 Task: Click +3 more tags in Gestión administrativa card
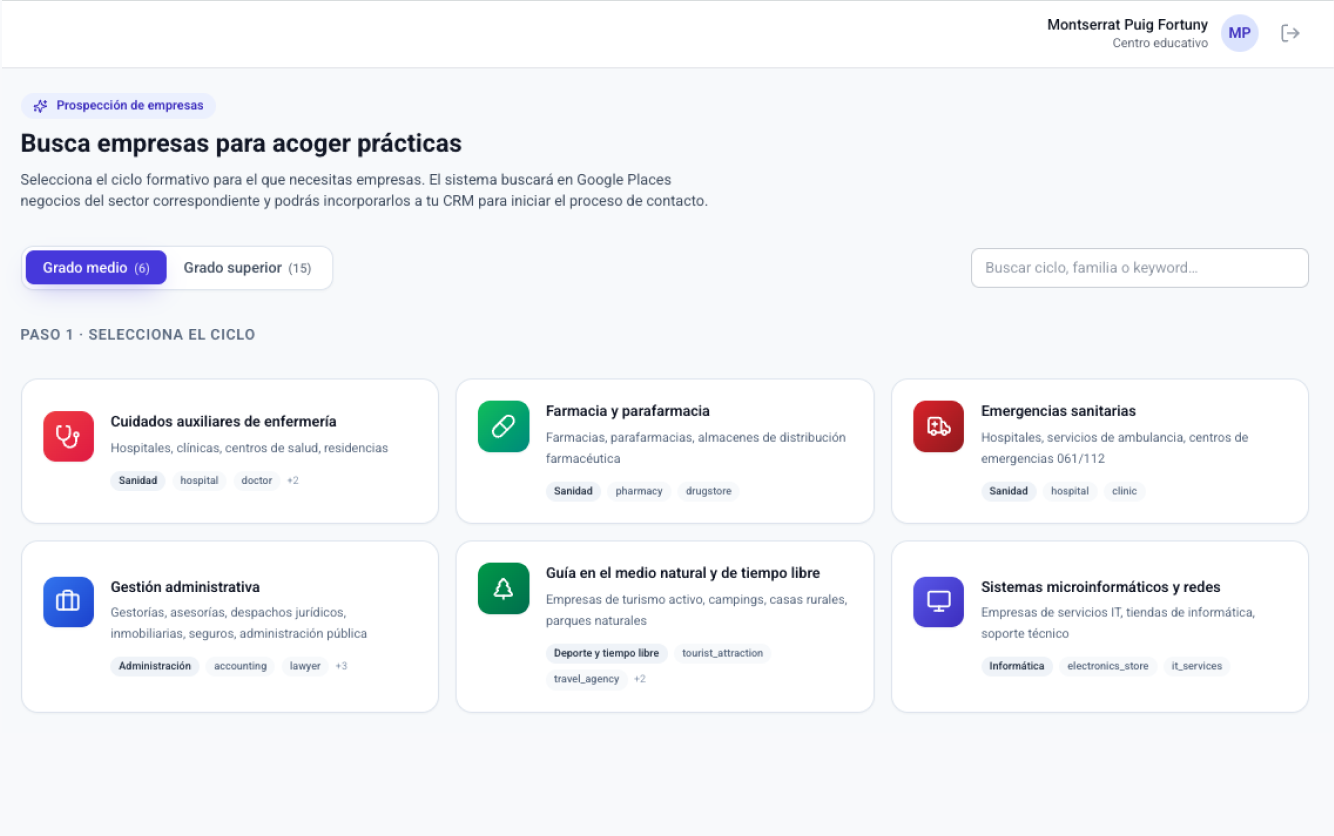[x=341, y=666]
